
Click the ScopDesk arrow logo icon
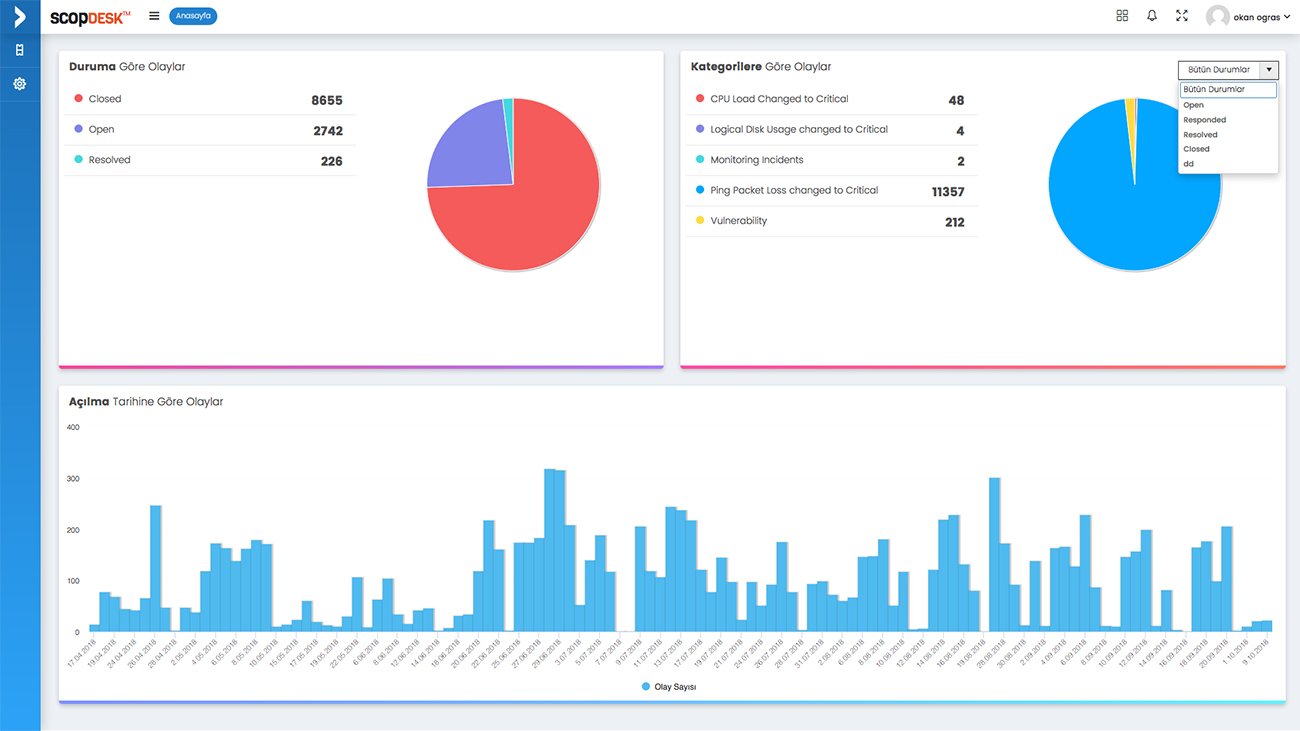click(x=19, y=16)
